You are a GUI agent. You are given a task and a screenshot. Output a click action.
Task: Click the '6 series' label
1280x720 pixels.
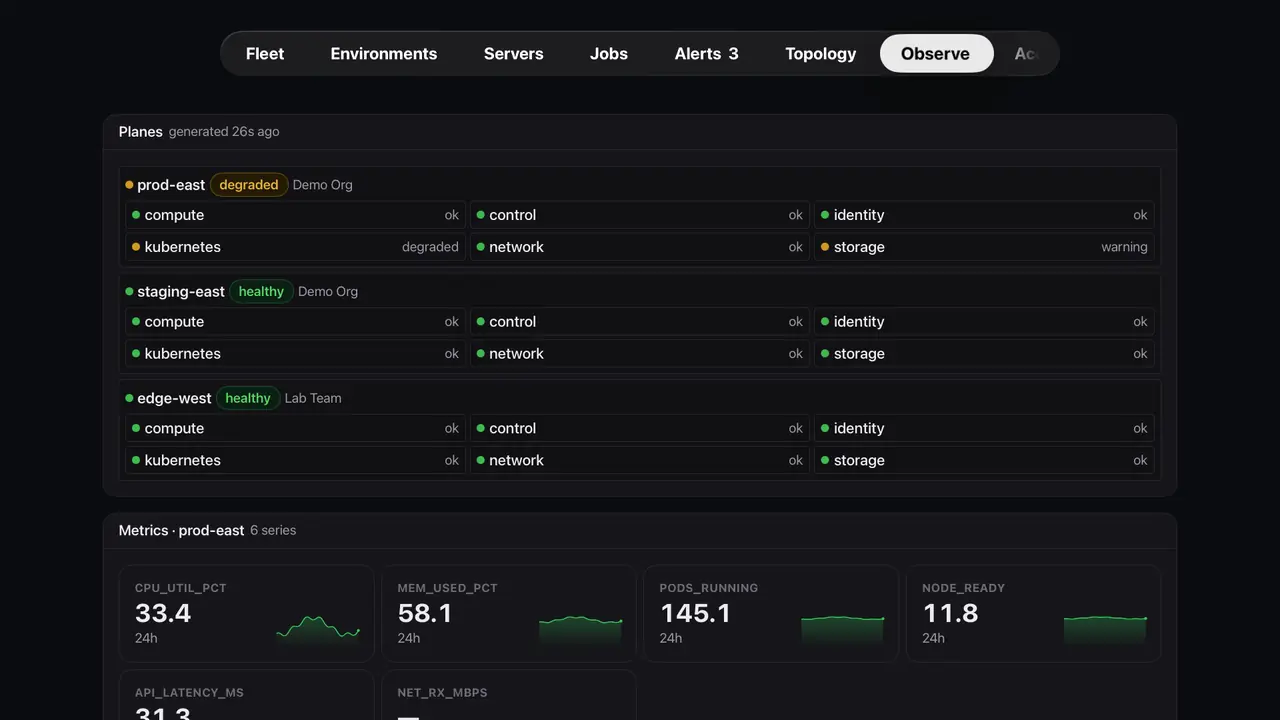pyautogui.click(x=273, y=531)
